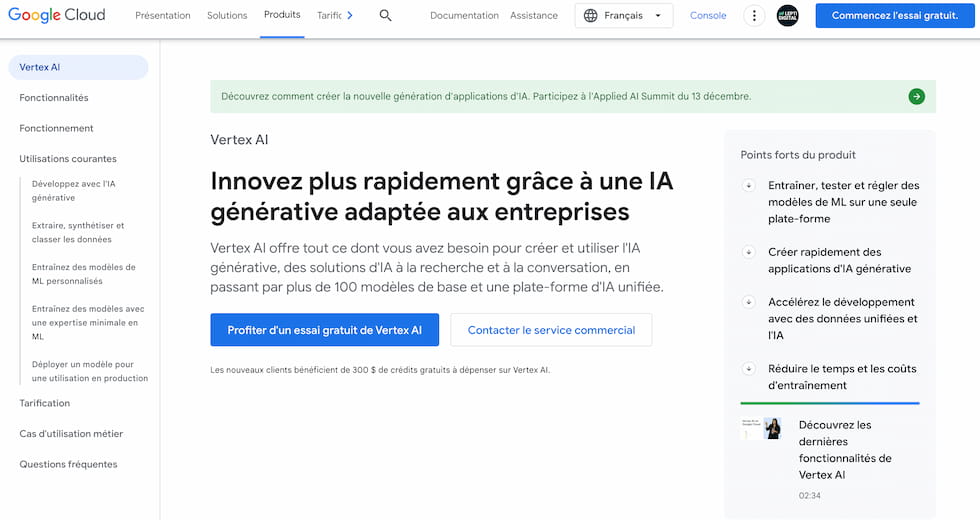This screenshot has width=980, height=520.
Task: Open 'Développez avec l'IA générative'
Action: tap(74, 191)
